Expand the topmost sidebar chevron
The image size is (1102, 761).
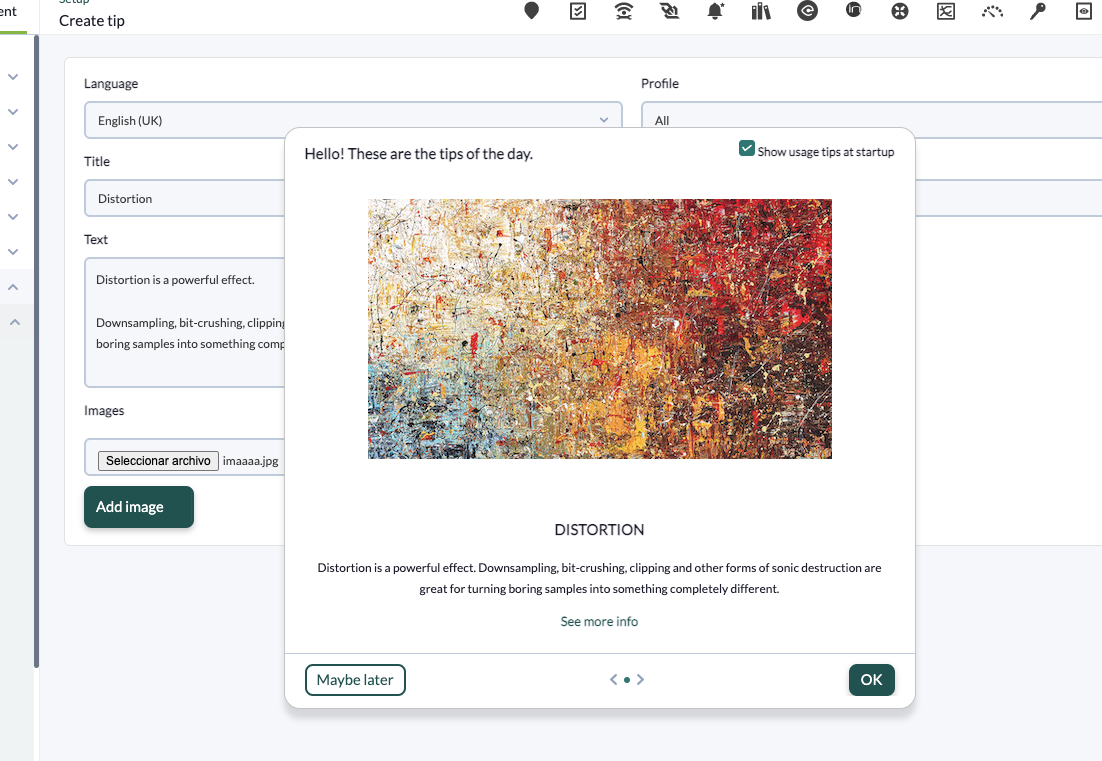[13, 77]
